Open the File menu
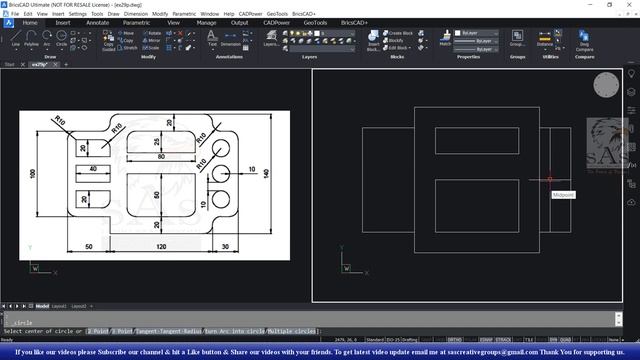Image resolution: width=640 pixels, height=360 pixels. pyautogui.click(x=15, y=14)
